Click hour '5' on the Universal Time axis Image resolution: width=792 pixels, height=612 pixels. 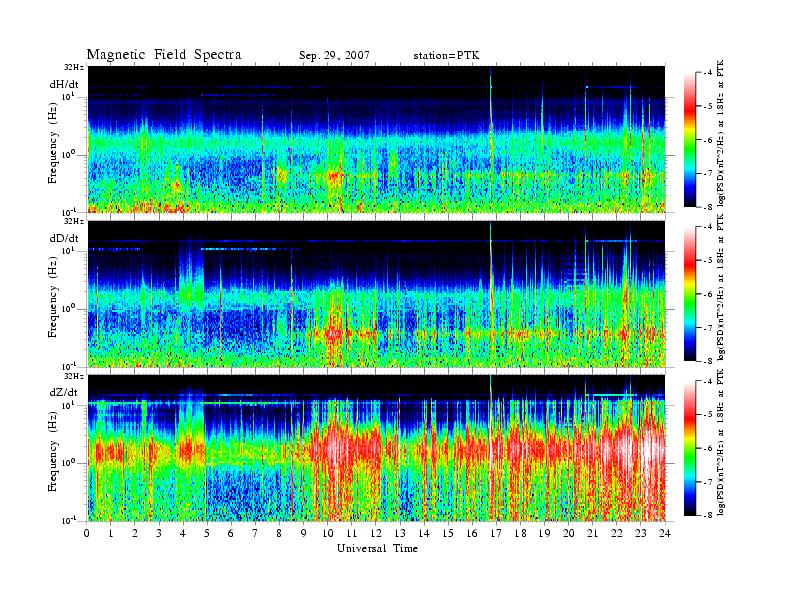tap(207, 533)
